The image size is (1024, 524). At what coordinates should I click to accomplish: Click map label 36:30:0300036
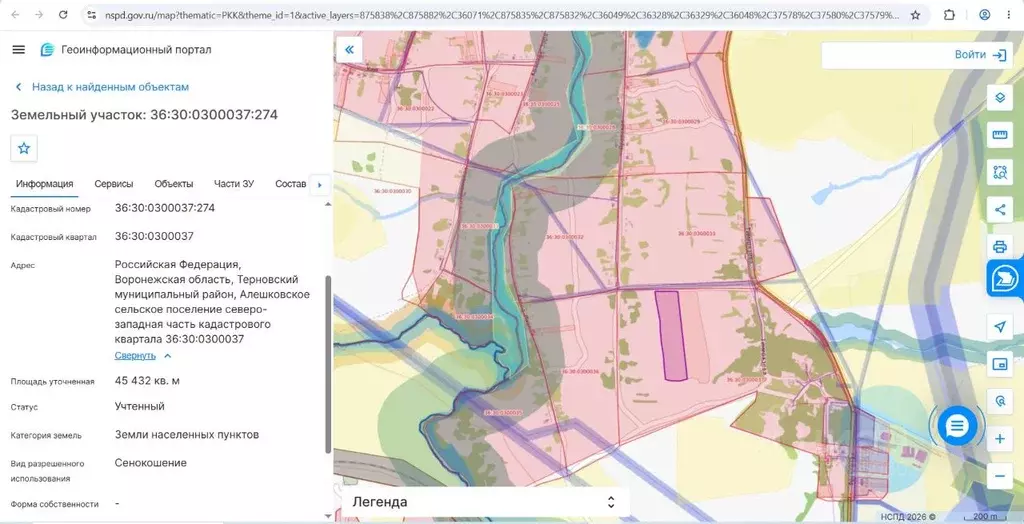click(579, 371)
